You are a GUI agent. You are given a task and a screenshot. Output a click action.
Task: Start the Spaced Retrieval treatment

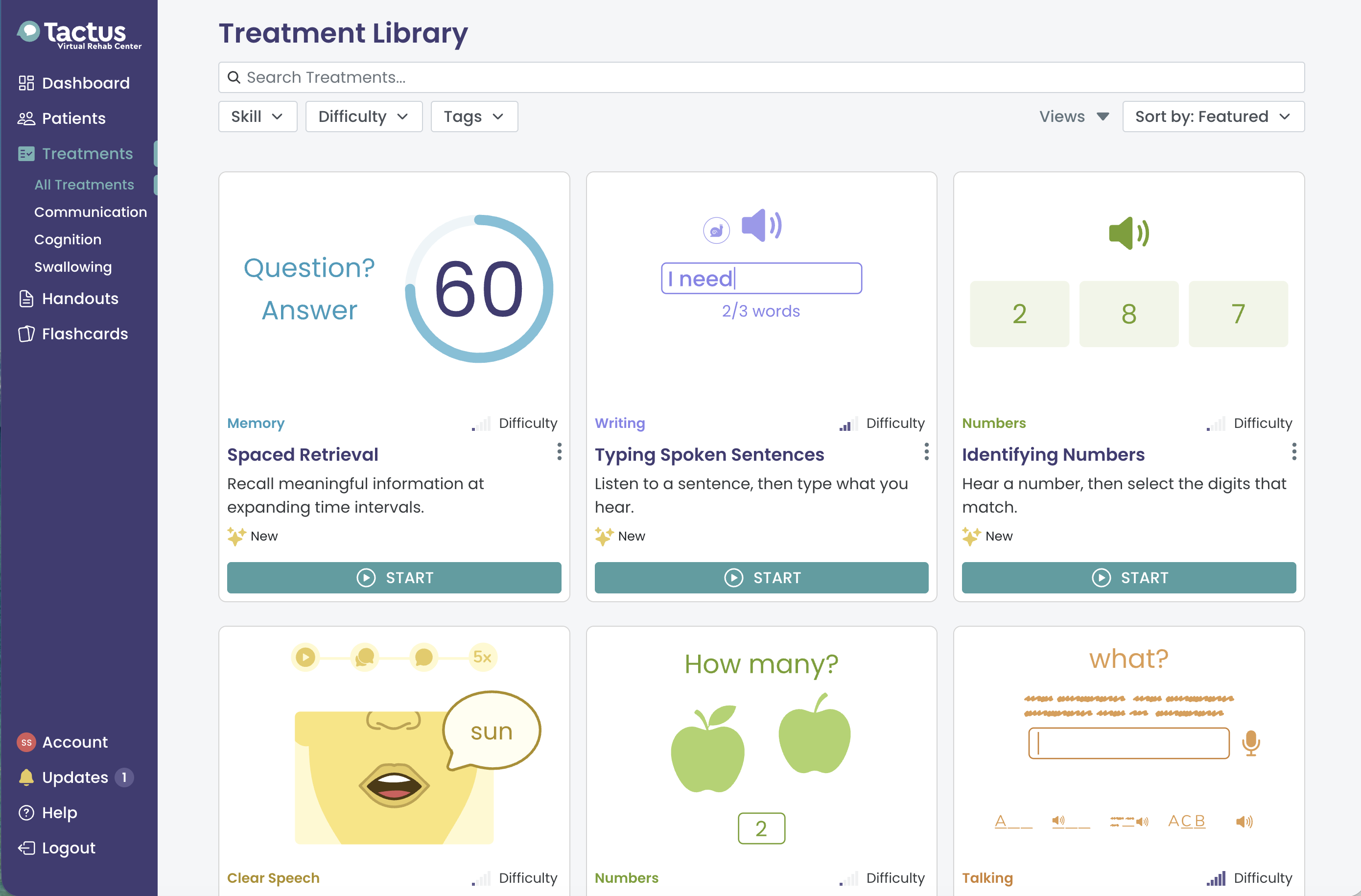pyautogui.click(x=394, y=578)
